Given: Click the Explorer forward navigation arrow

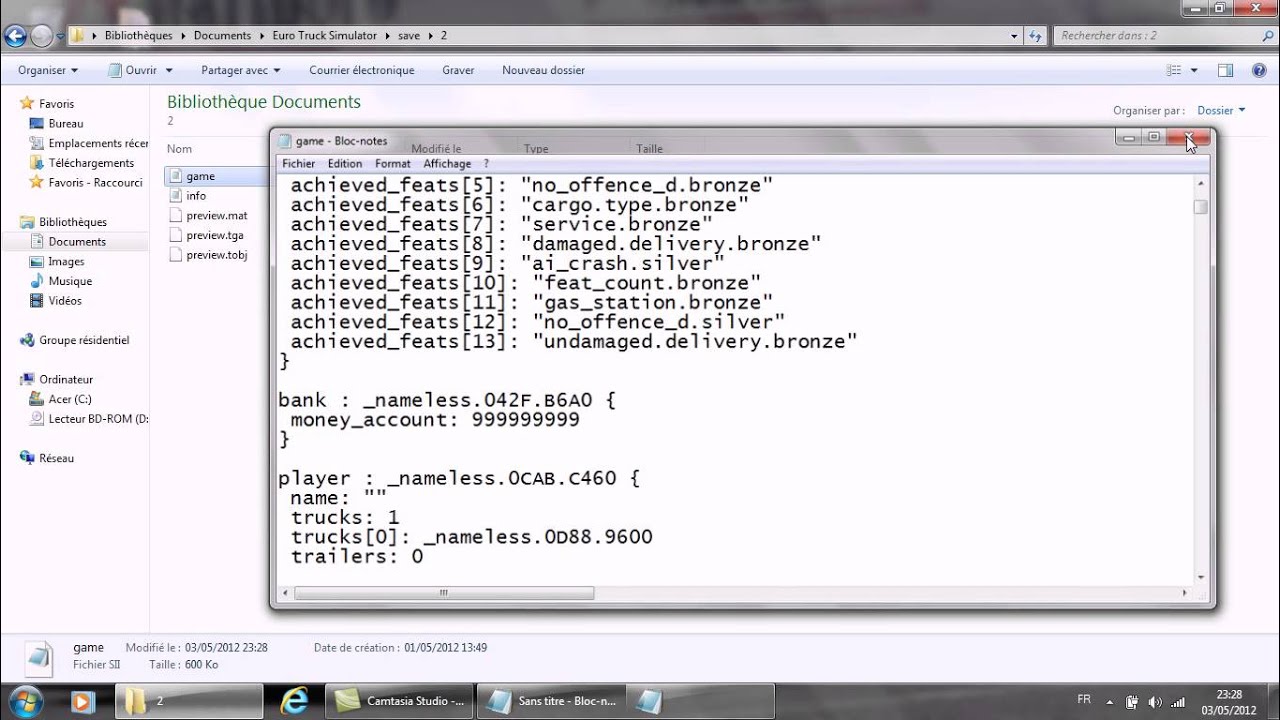Looking at the screenshot, I should click(x=41, y=36).
